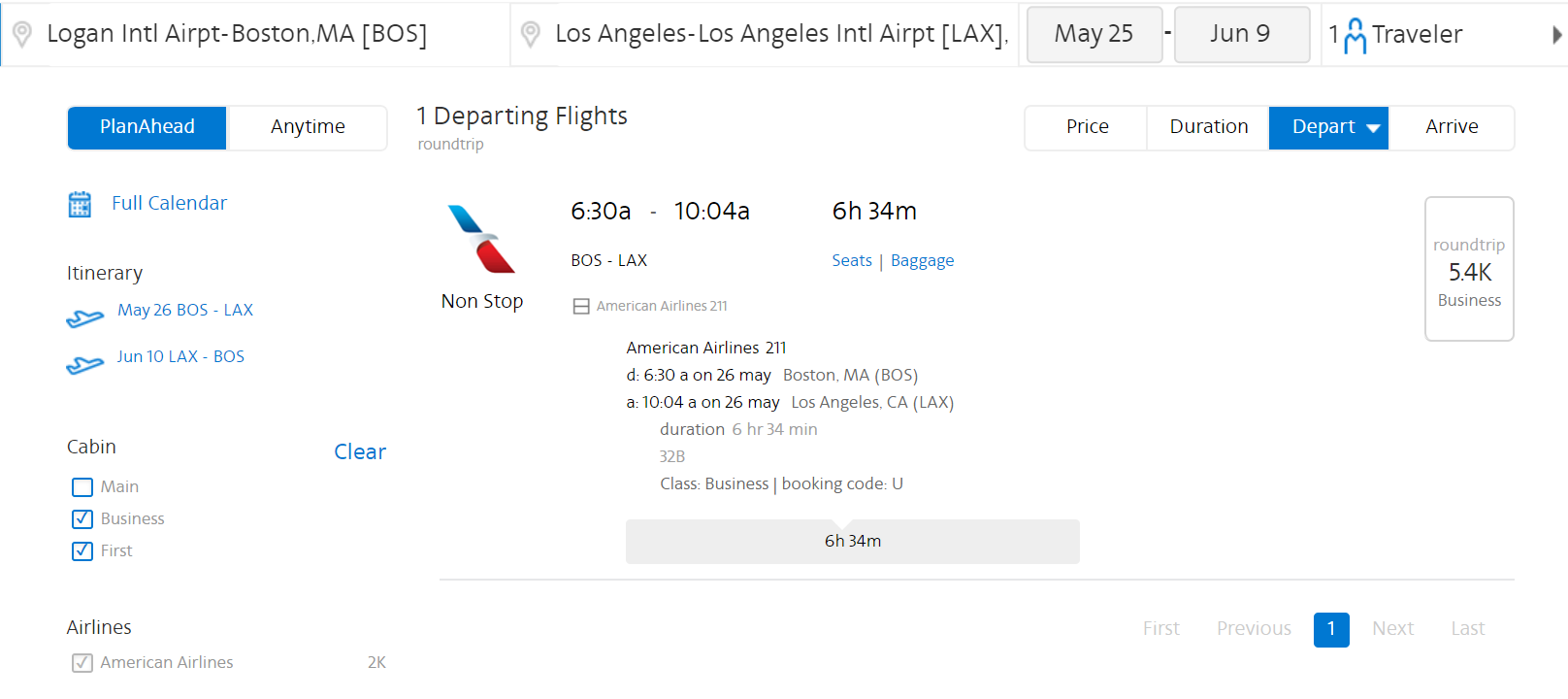Open the Depart sort dropdown arrow
The width and height of the screenshot is (1568, 699).
[1373, 128]
